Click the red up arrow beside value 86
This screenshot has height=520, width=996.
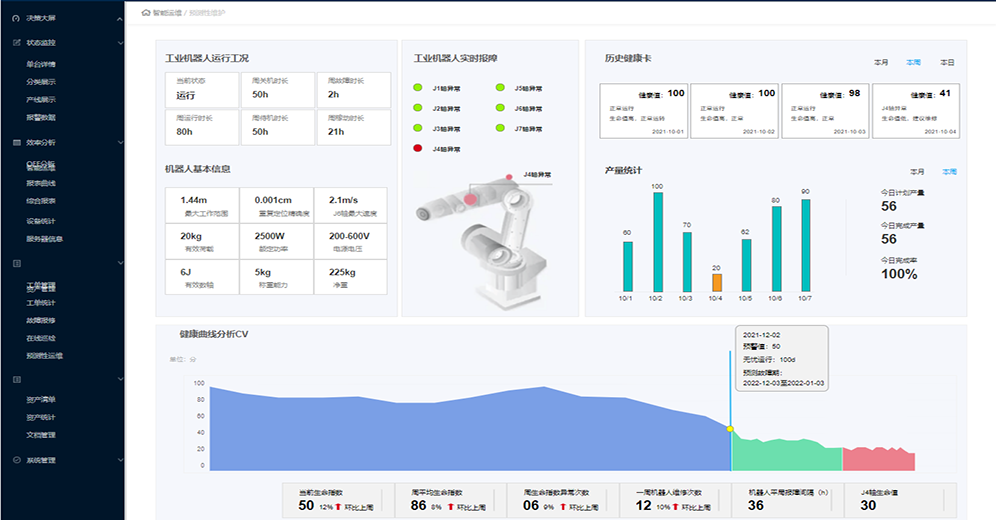450,507
